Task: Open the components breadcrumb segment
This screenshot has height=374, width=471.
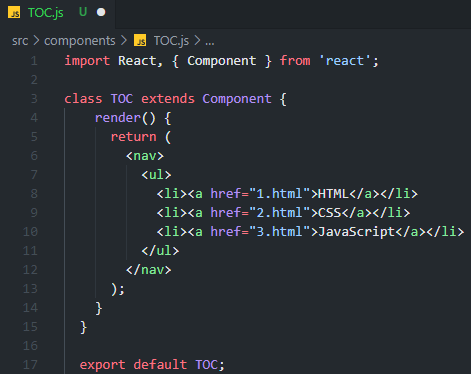Action: point(80,41)
